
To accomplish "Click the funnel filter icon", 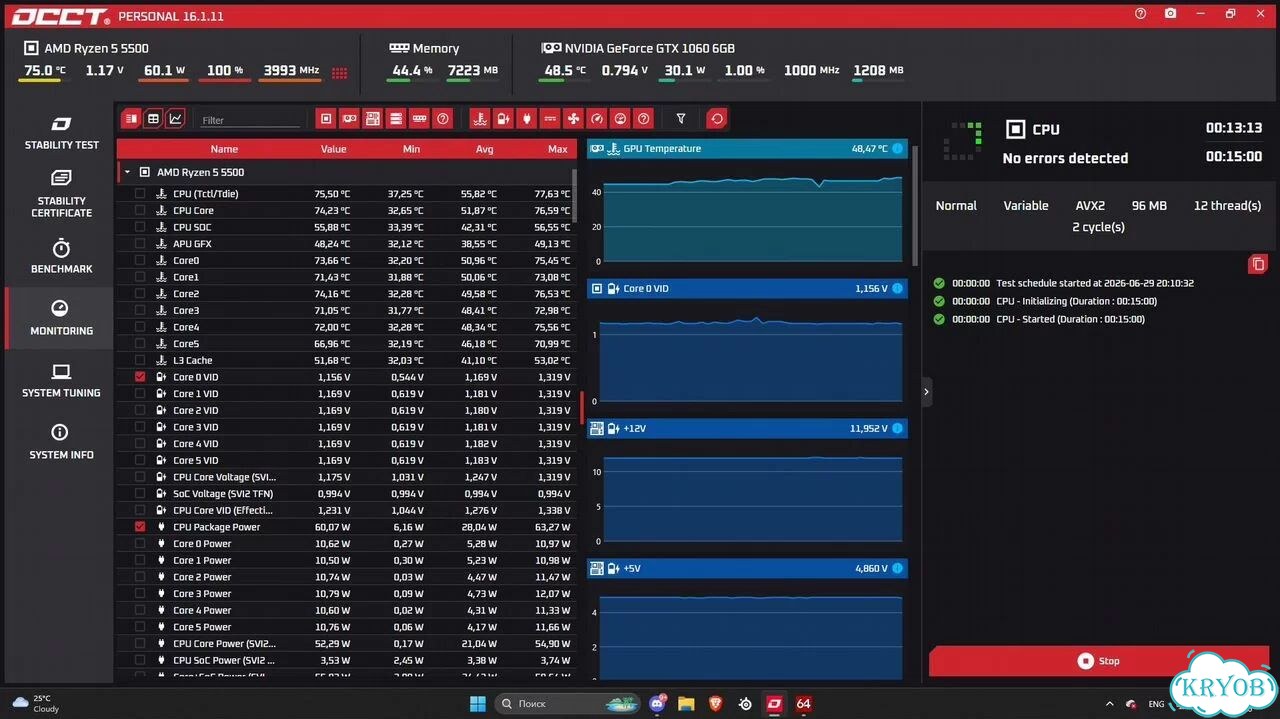I will [x=681, y=119].
